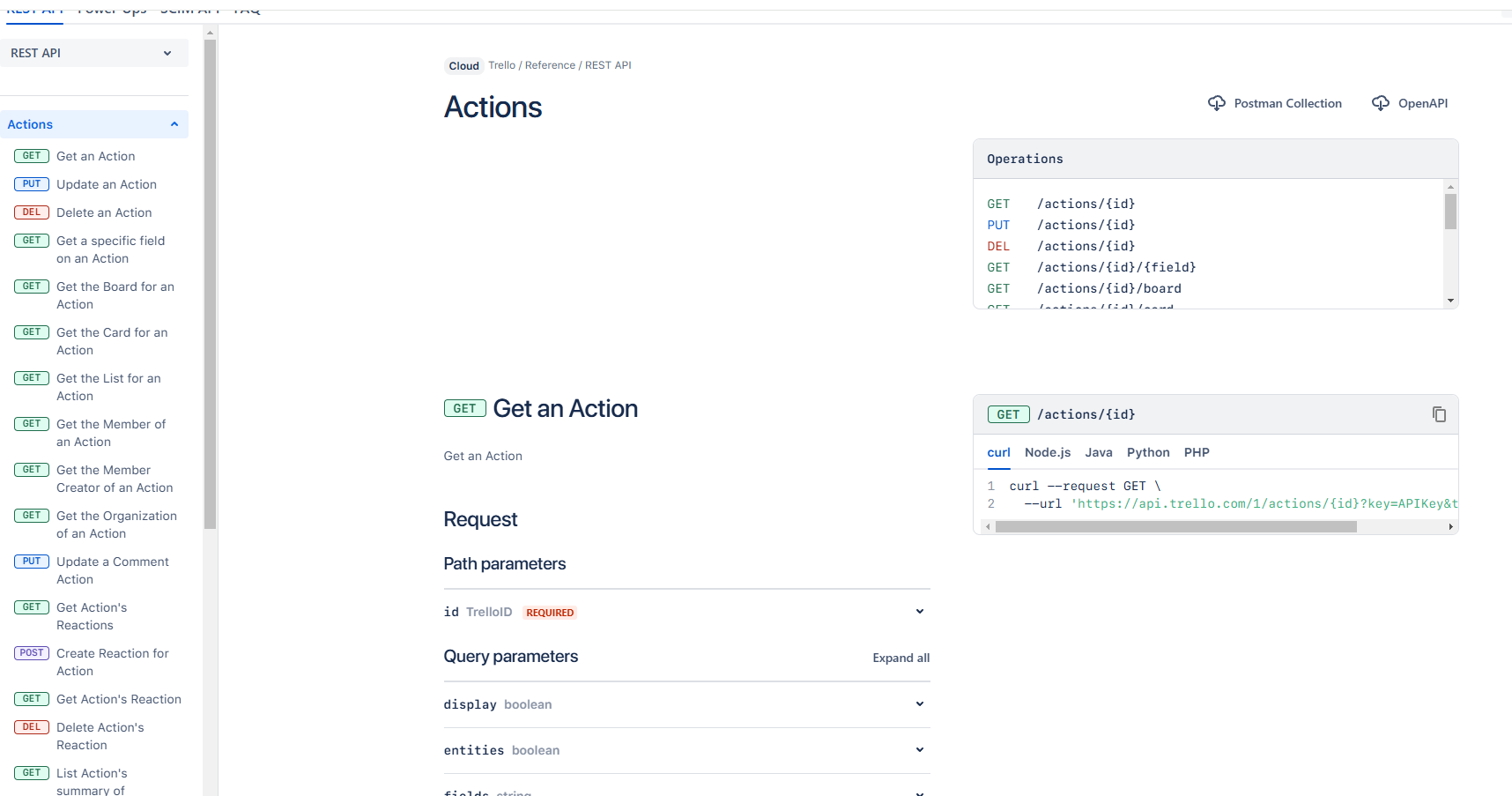Switch to the Node.js code tab
This screenshot has height=796, width=1512.
[x=1048, y=452]
